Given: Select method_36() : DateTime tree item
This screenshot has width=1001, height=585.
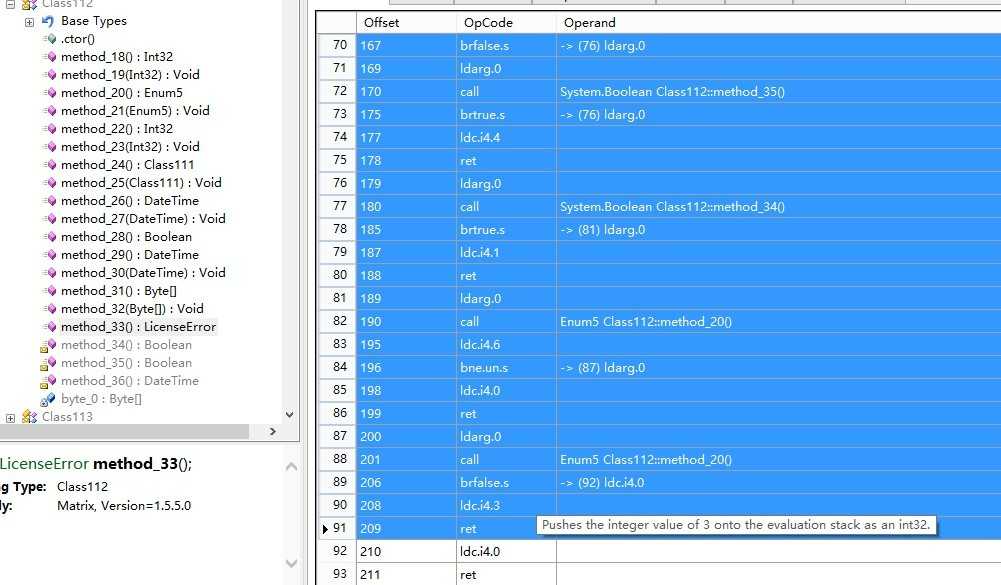Looking at the screenshot, I should pyautogui.click(x=130, y=381).
